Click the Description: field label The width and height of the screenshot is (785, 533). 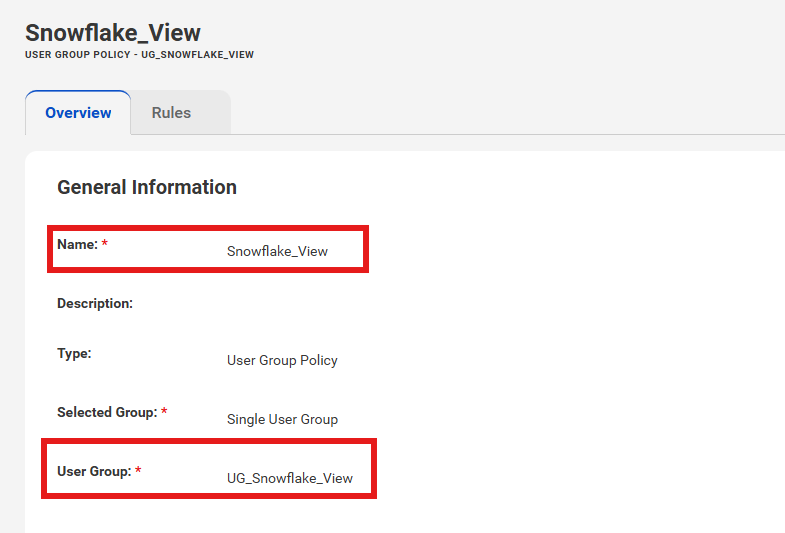95,303
